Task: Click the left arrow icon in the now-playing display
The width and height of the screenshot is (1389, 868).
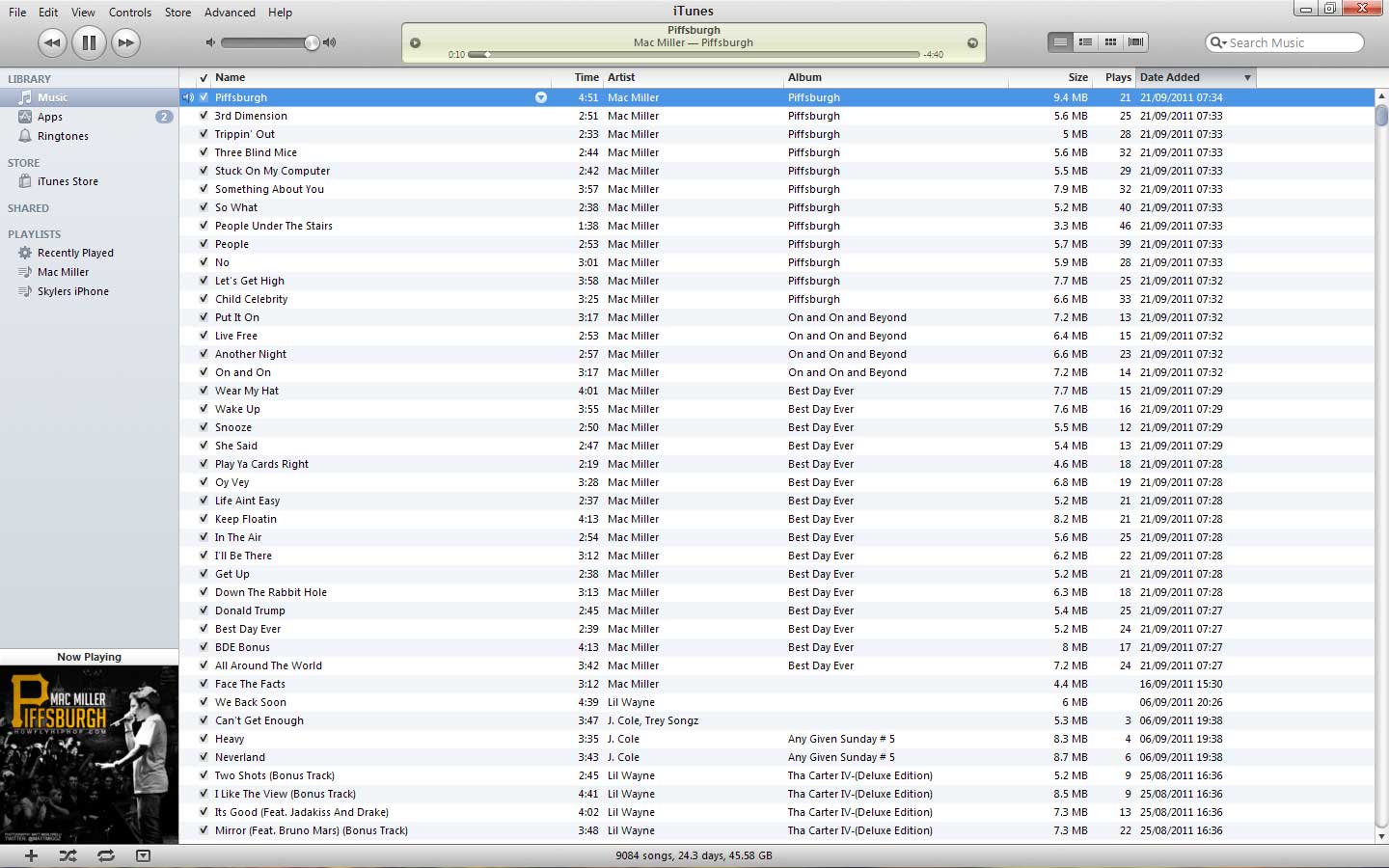Action: (x=415, y=42)
